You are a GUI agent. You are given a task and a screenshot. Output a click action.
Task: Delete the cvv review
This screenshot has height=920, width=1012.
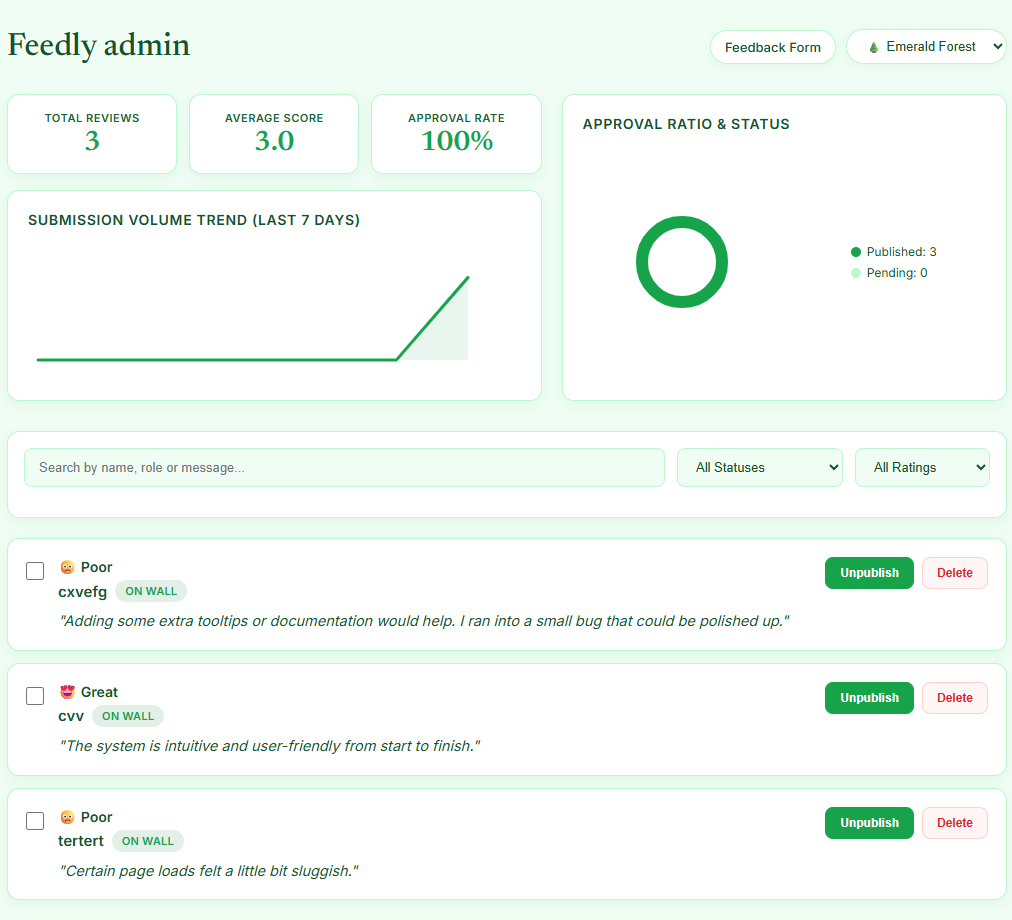click(x=955, y=698)
